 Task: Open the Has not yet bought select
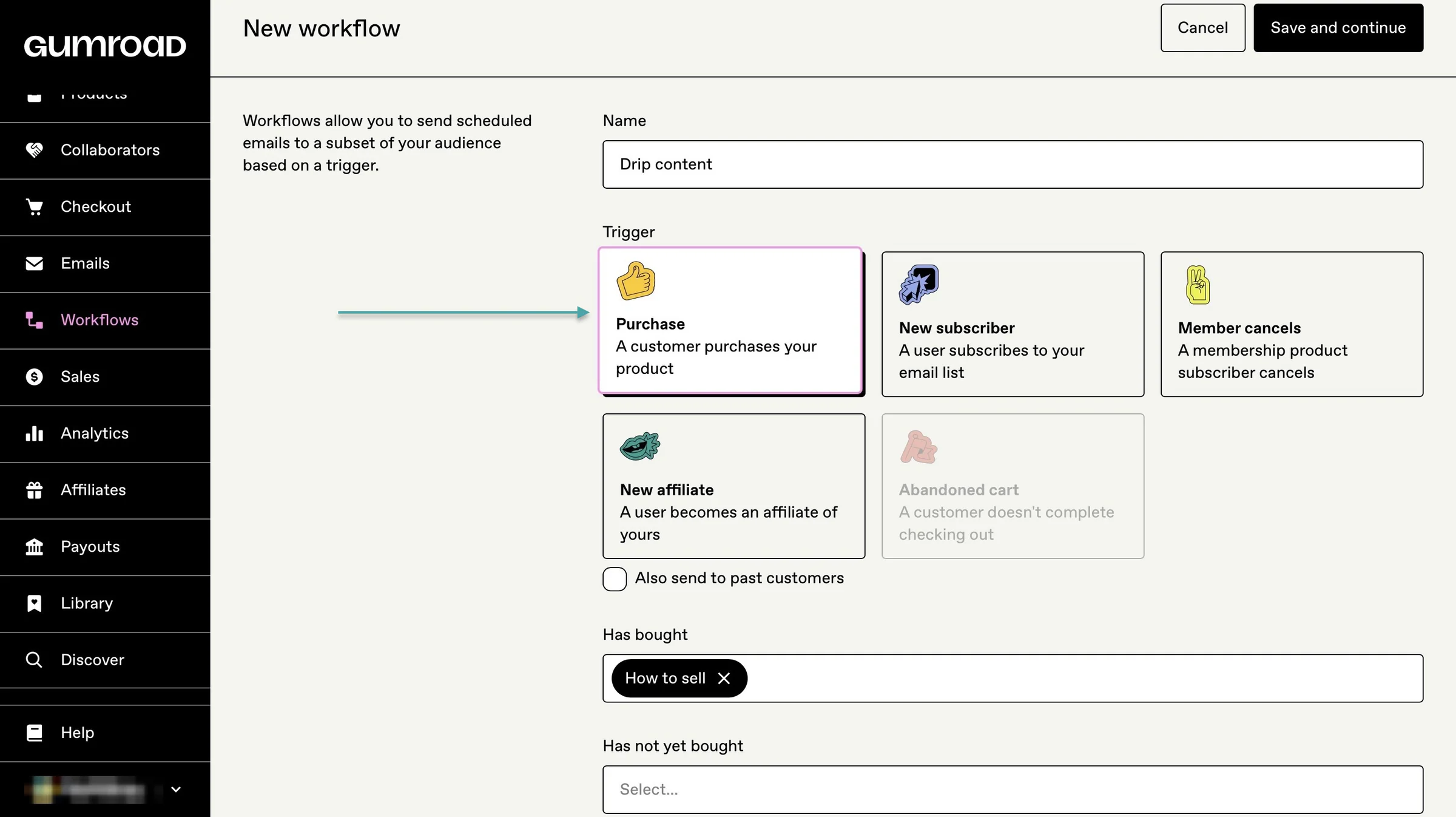[x=1013, y=789]
